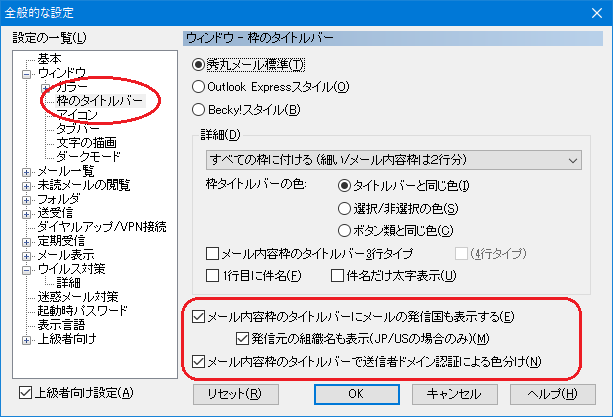Collapse the ウイルス対策 tree node
This screenshot has height=417, width=613.
click(x=27, y=269)
